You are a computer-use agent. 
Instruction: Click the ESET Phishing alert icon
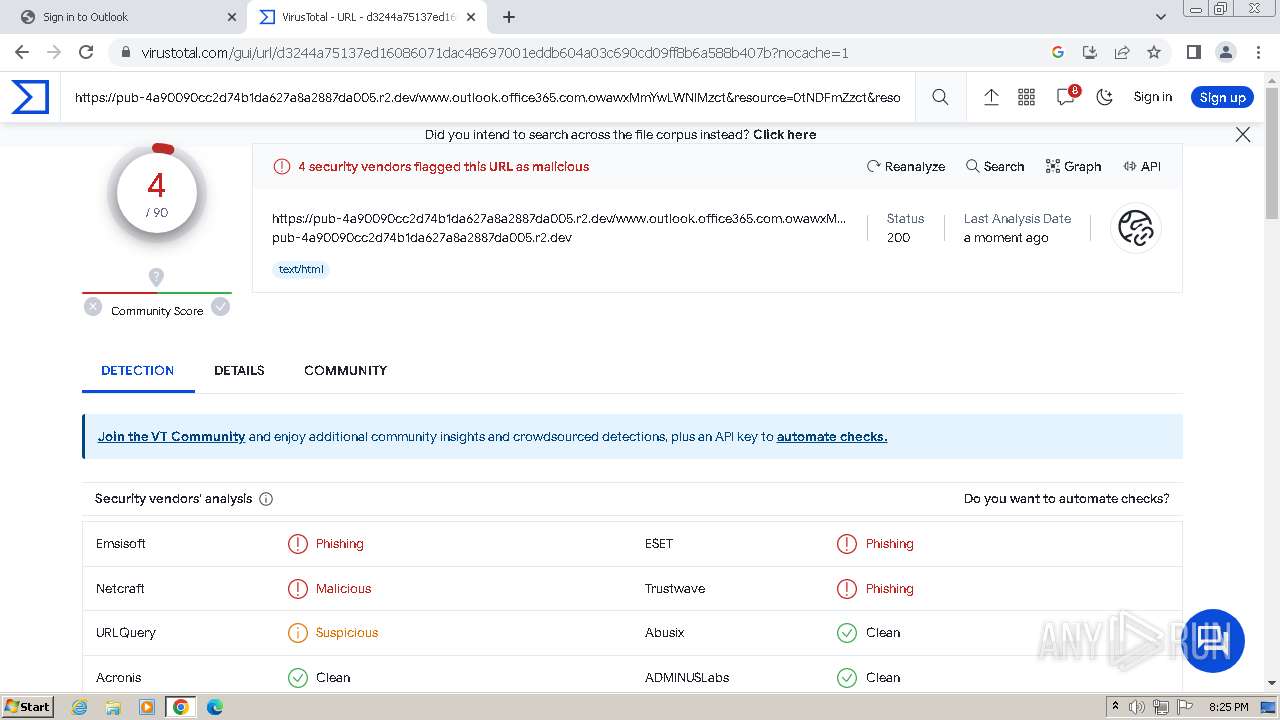click(847, 544)
